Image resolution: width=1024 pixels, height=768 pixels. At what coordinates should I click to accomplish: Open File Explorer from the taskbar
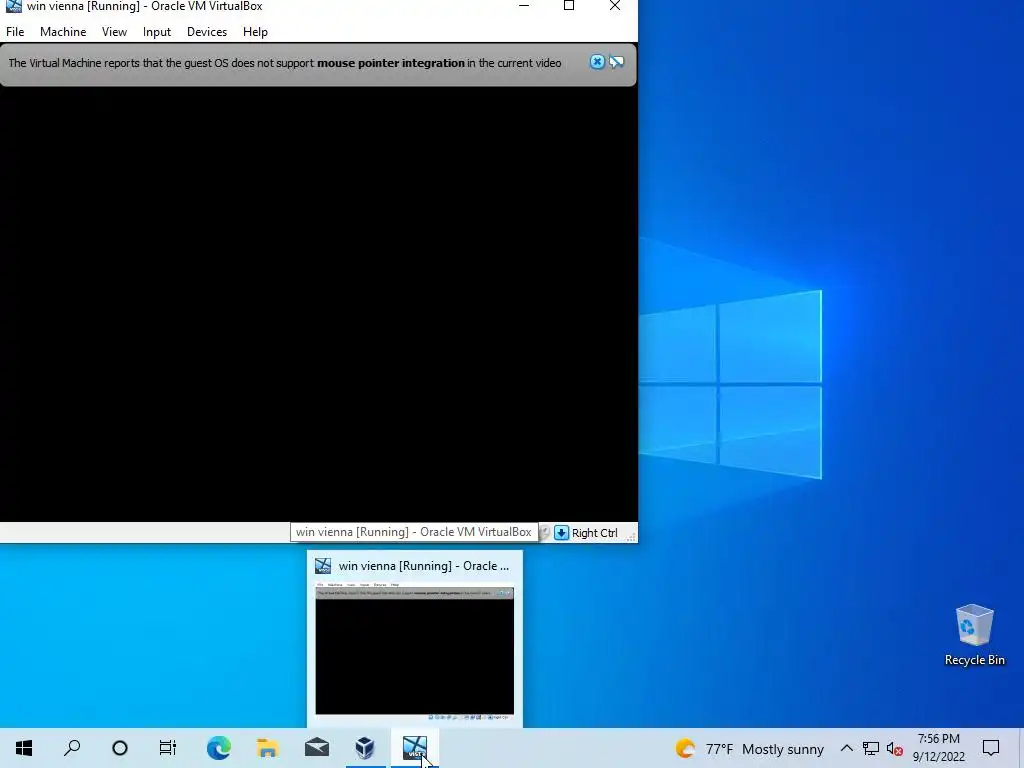click(x=268, y=748)
